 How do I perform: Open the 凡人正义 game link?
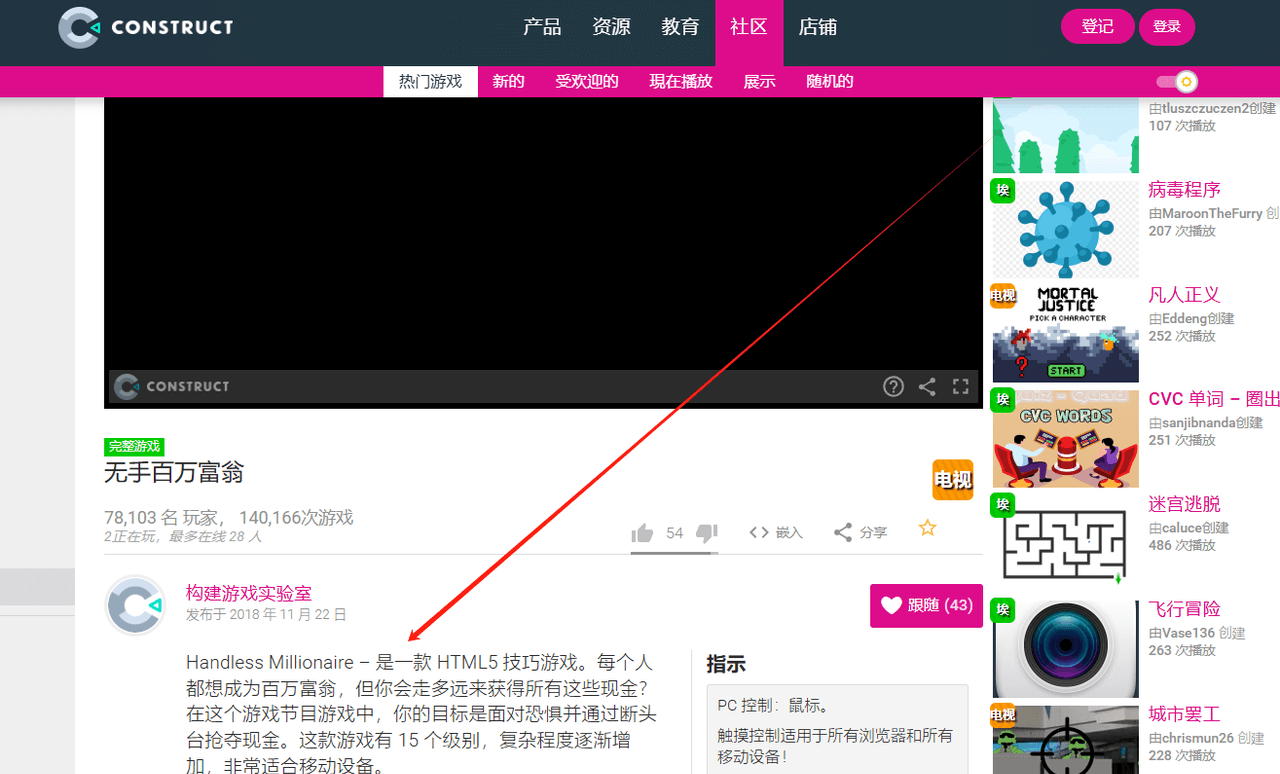tap(1185, 295)
